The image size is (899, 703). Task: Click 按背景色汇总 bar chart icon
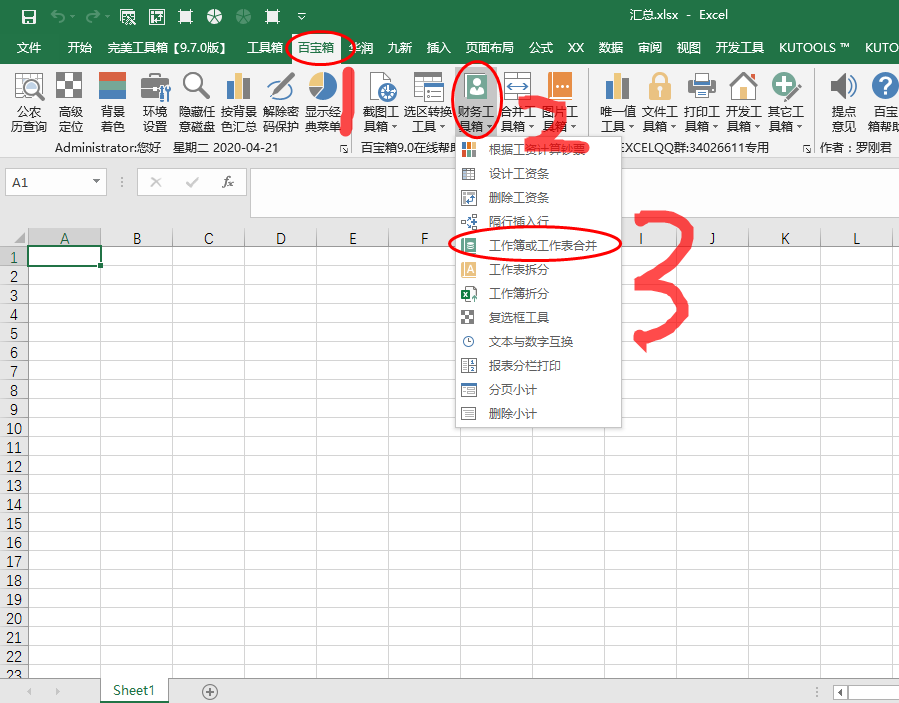[x=239, y=103]
